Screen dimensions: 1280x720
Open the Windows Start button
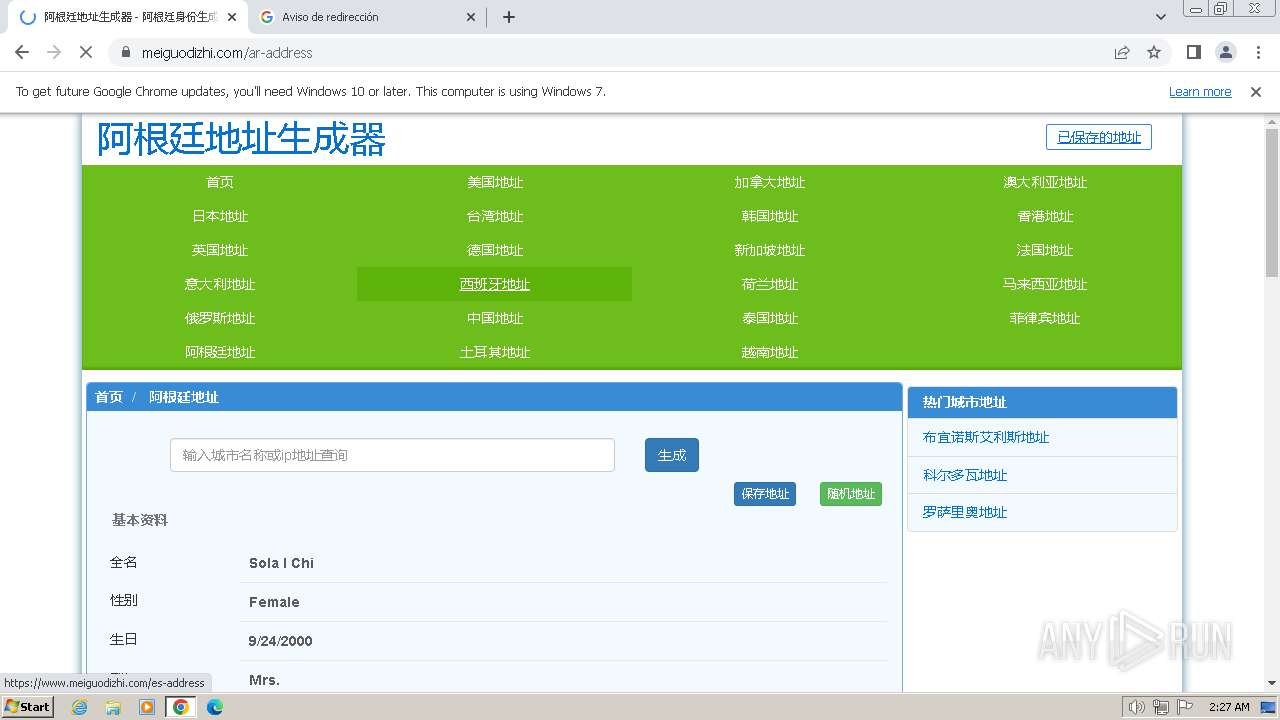[28, 707]
